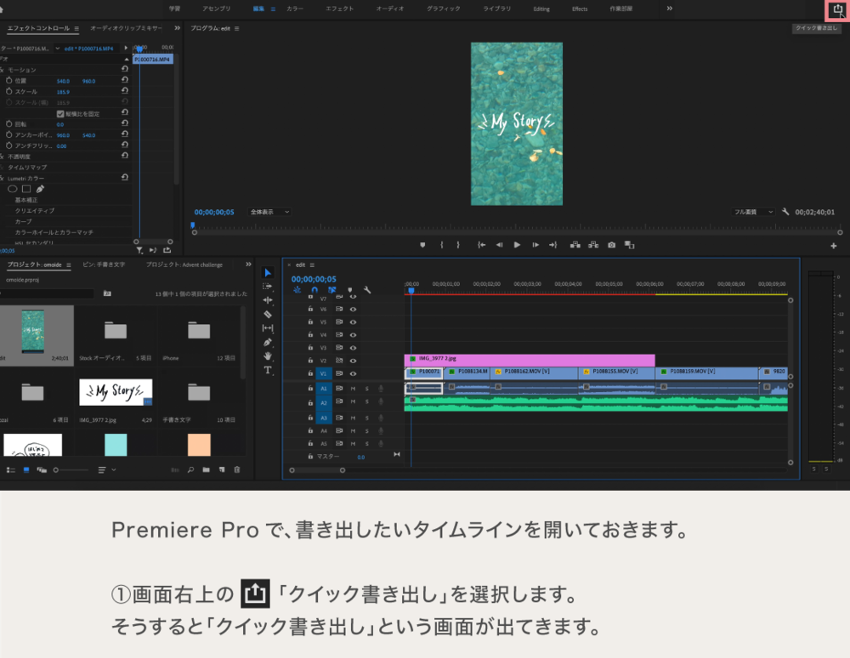Viewport: 850px width, 658px height.
Task: Select the Slip tool
Action: (x=268, y=328)
